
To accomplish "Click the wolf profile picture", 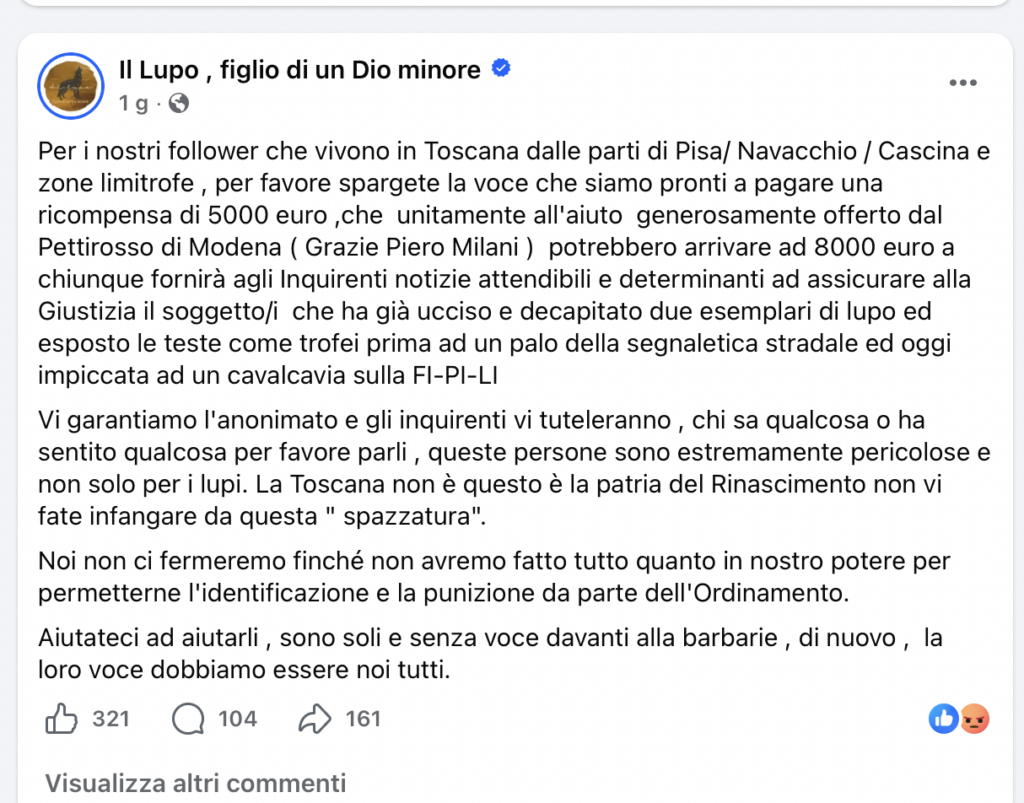I will coord(71,84).
